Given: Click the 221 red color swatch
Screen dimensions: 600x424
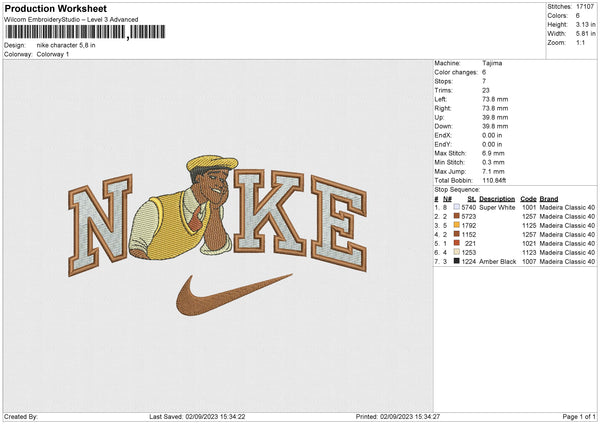Looking at the screenshot, I should coord(456,243).
